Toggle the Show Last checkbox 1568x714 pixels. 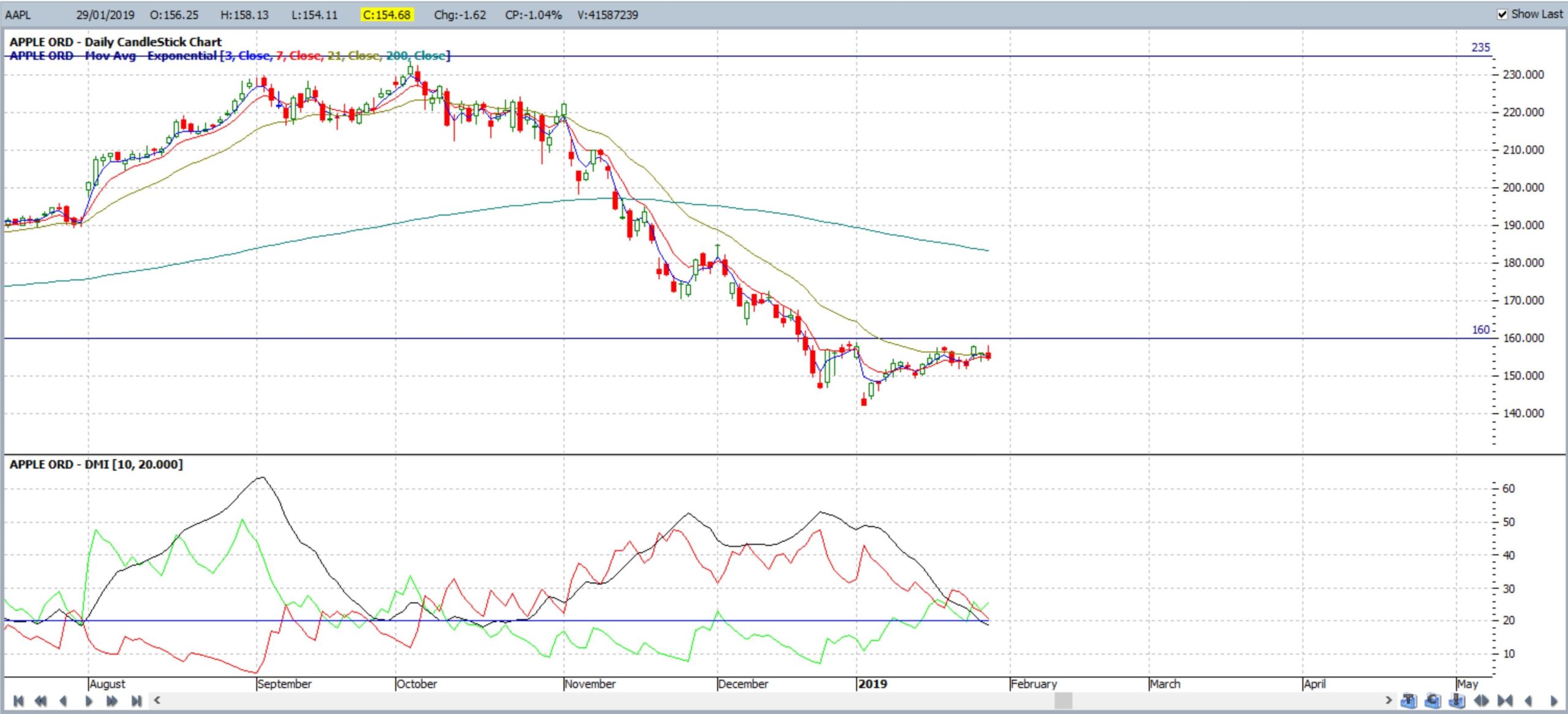coord(1502,14)
